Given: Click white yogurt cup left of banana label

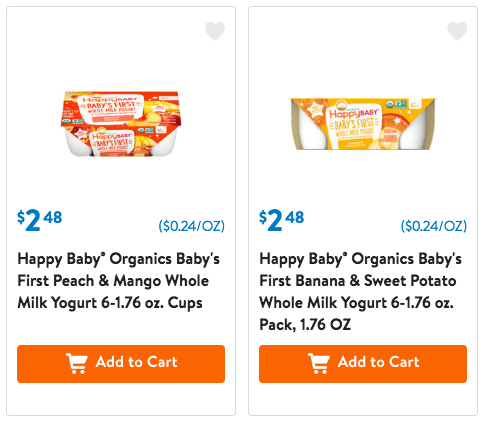Looking at the screenshot, I should 313,130.
